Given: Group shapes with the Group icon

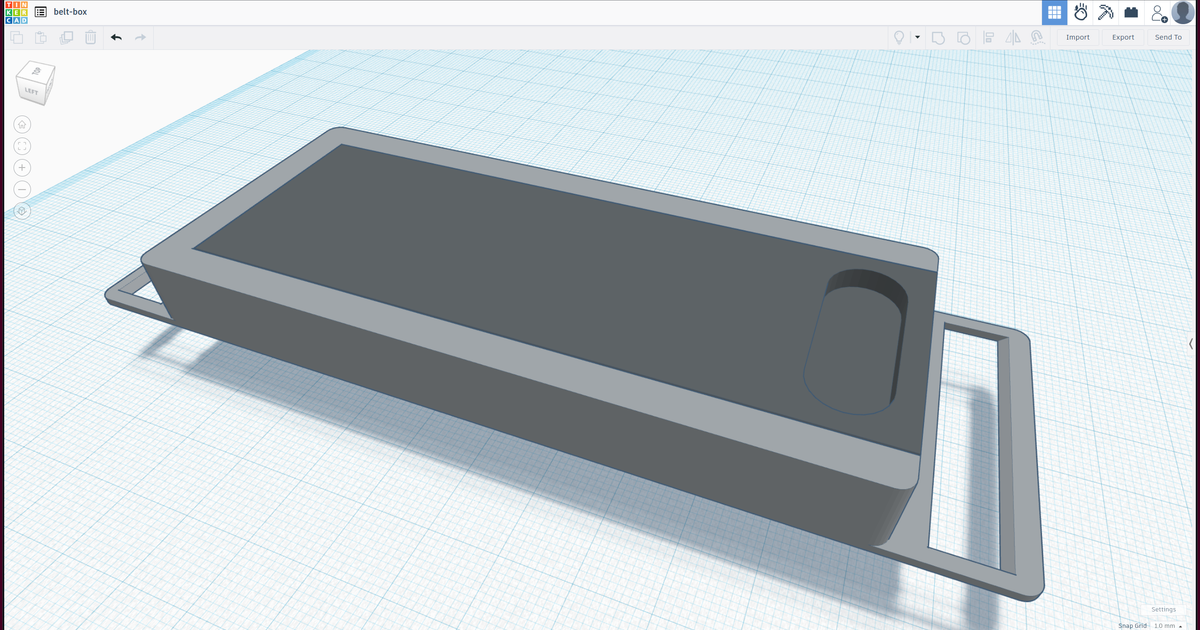Looking at the screenshot, I should pos(938,37).
